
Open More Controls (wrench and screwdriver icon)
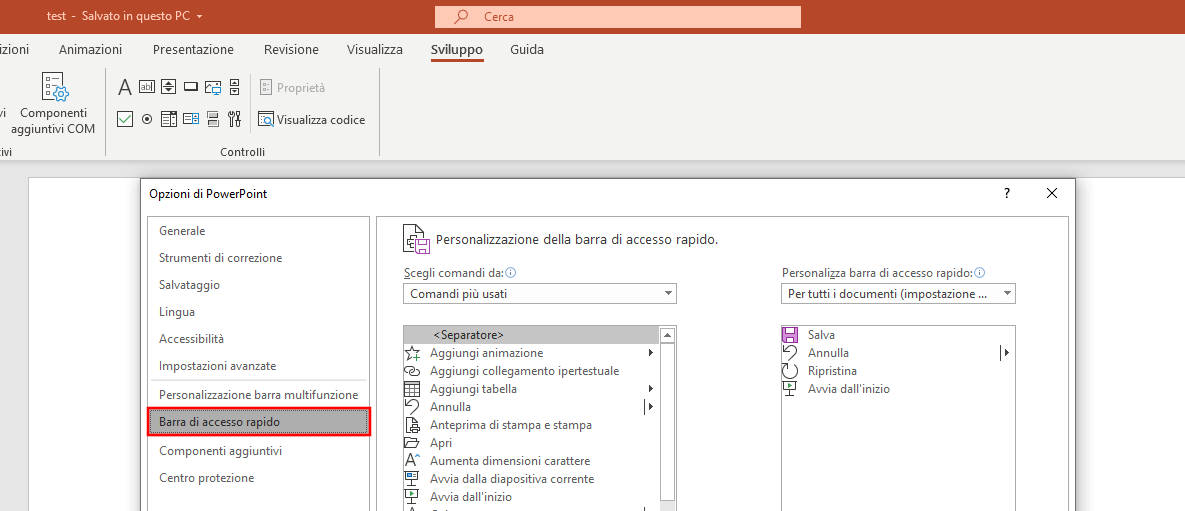(234, 119)
